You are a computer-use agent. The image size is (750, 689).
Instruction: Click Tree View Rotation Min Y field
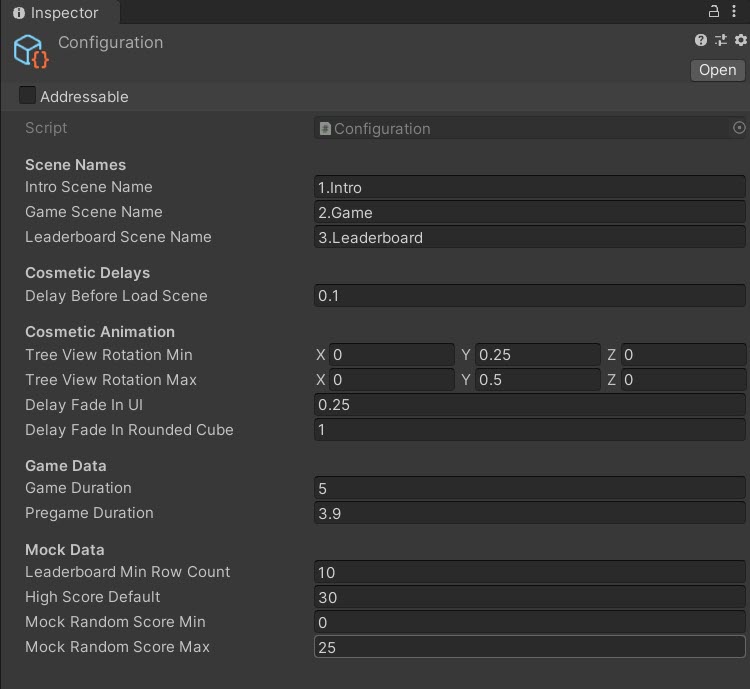pyautogui.click(x=537, y=355)
